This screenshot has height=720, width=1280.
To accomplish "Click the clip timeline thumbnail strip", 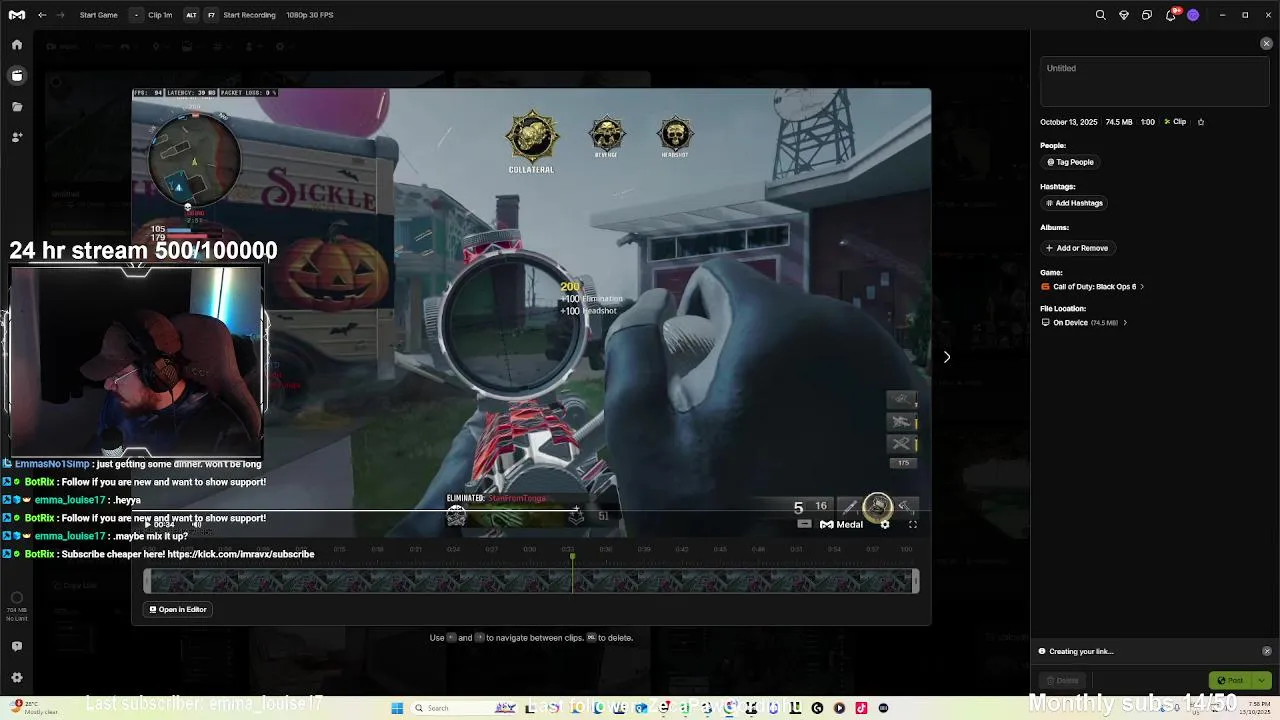I will (531, 581).
